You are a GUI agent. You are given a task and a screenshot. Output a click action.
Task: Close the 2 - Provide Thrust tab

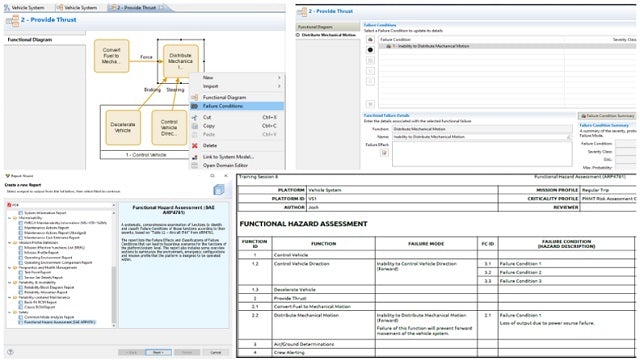point(161,7)
